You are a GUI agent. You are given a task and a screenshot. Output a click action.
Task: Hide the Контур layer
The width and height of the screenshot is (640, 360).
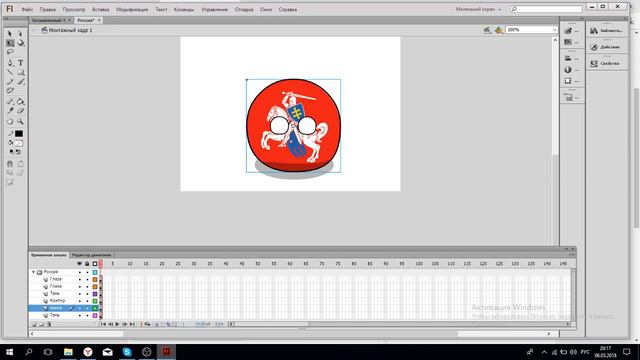pyautogui.click(x=80, y=301)
